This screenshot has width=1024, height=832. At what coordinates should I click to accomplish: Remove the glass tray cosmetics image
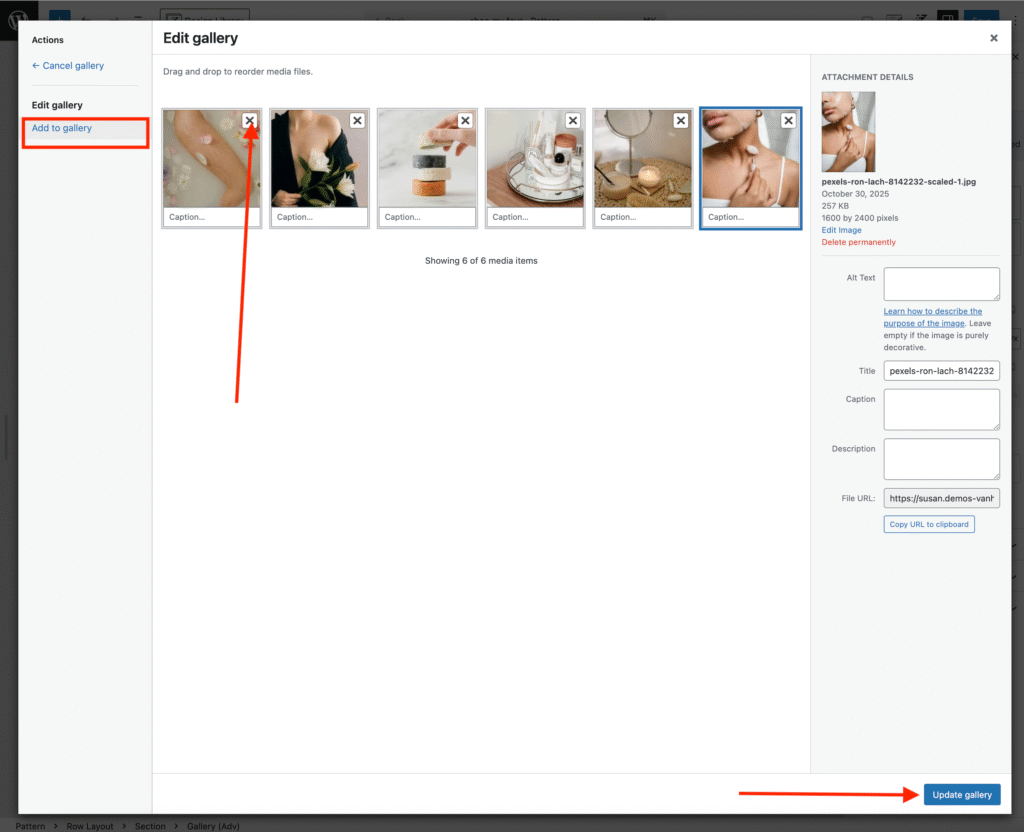[x=573, y=120]
